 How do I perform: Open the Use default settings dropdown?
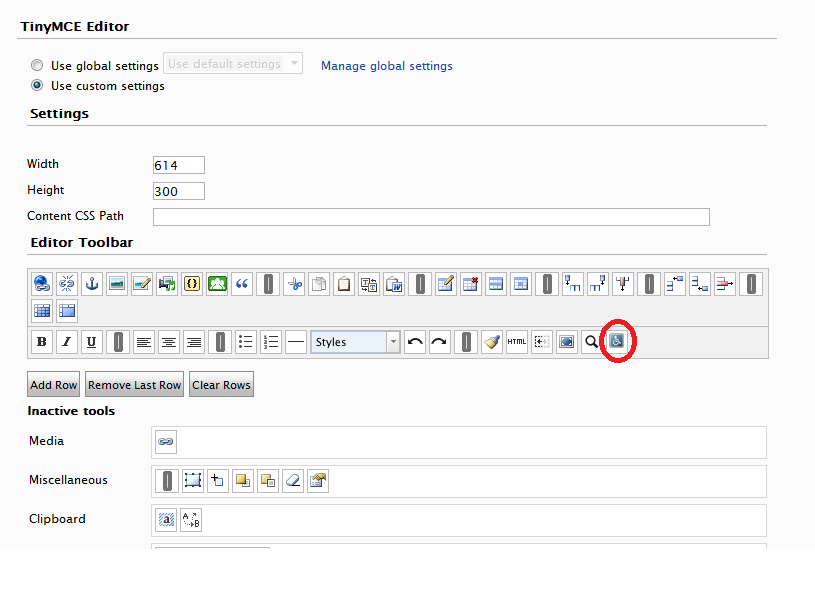pyautogui.click(x=233, y=64)
